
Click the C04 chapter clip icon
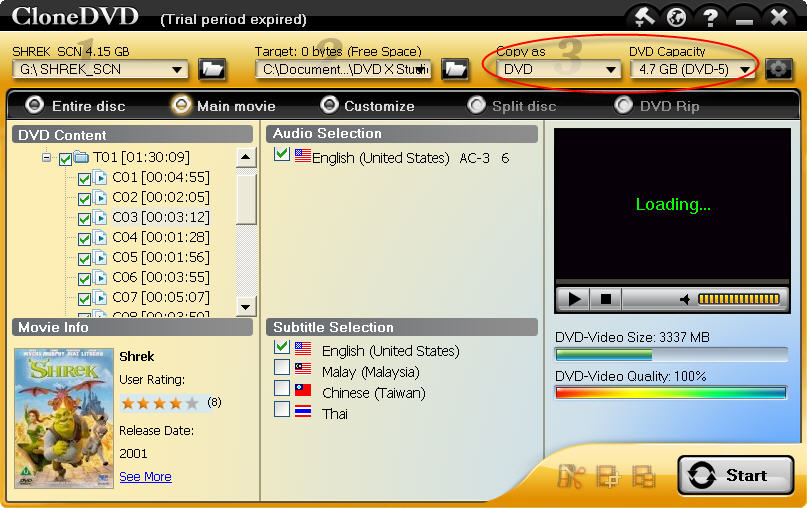pyautogui.click(x=100, y=237)
